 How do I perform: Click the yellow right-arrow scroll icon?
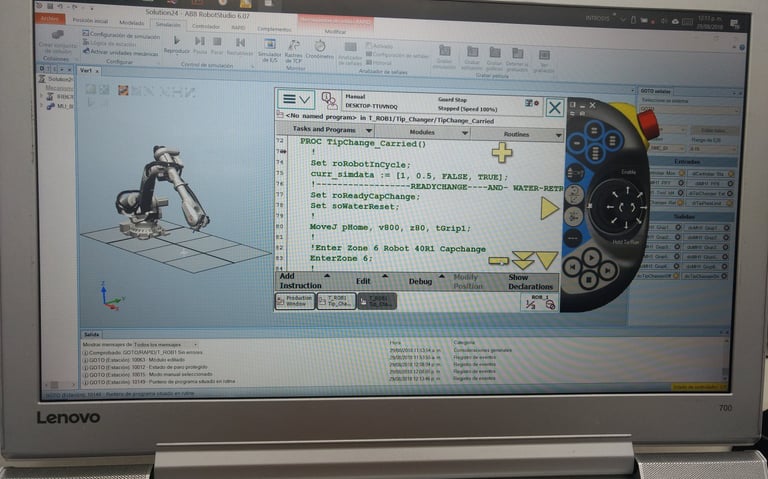click(x=549, y=208)
